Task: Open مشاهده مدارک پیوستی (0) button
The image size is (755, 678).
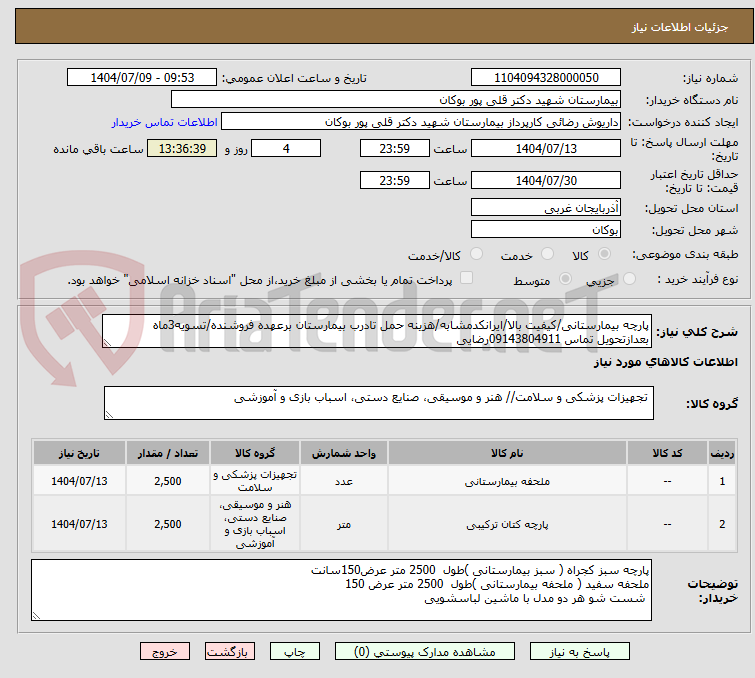Action: [425, 652]
